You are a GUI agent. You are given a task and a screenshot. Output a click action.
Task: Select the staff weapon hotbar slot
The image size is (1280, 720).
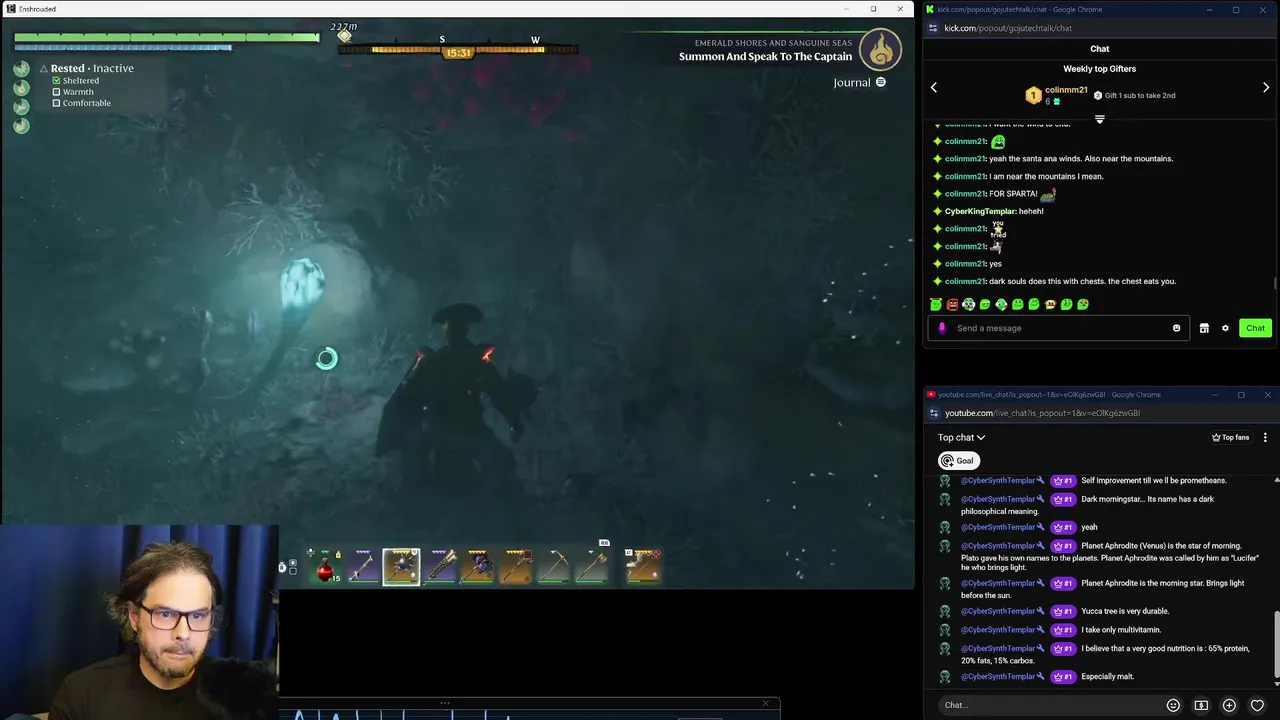click(x=516, y=567)
